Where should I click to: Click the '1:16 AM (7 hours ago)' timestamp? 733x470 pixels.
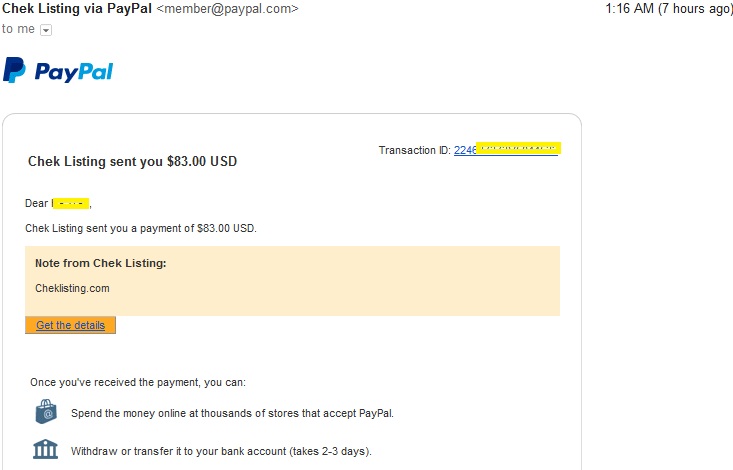[669, 9]
